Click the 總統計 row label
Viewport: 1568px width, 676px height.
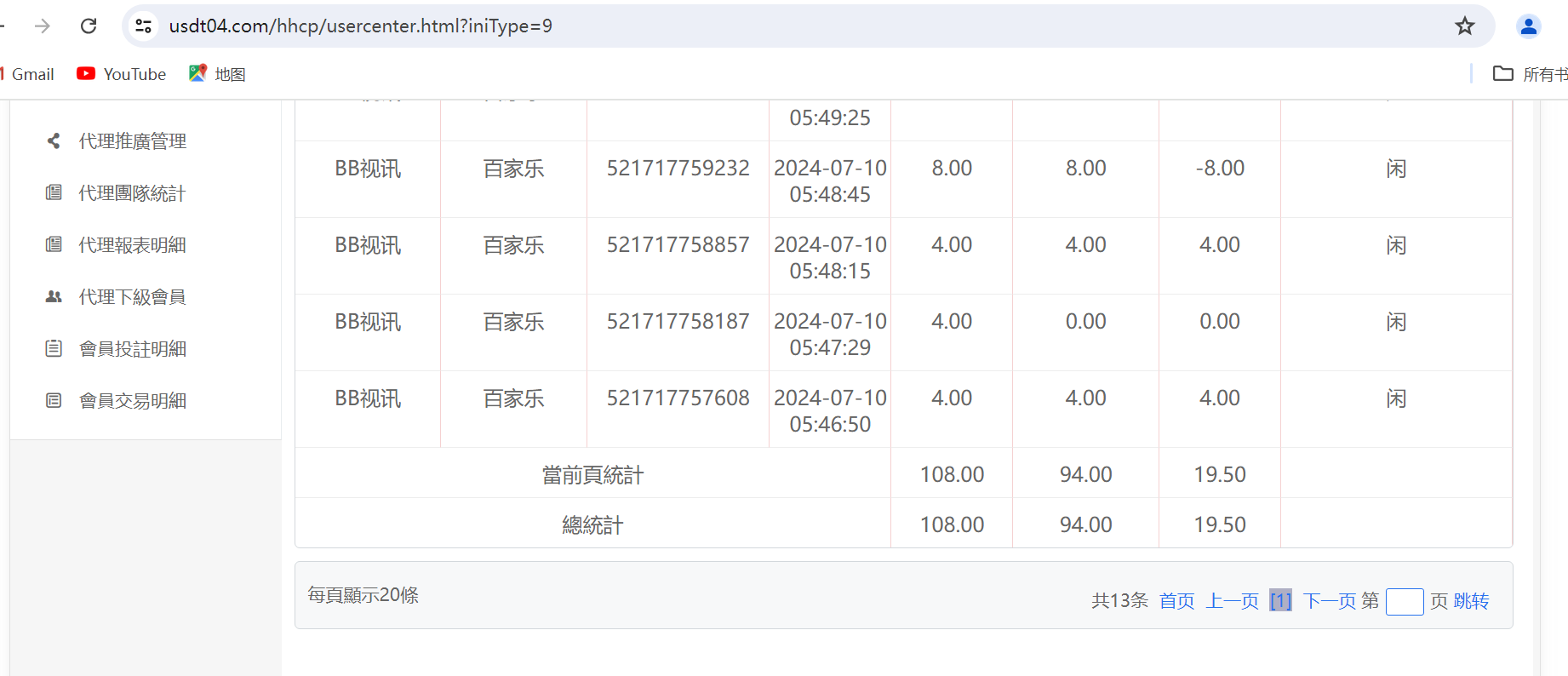[593, 525]
